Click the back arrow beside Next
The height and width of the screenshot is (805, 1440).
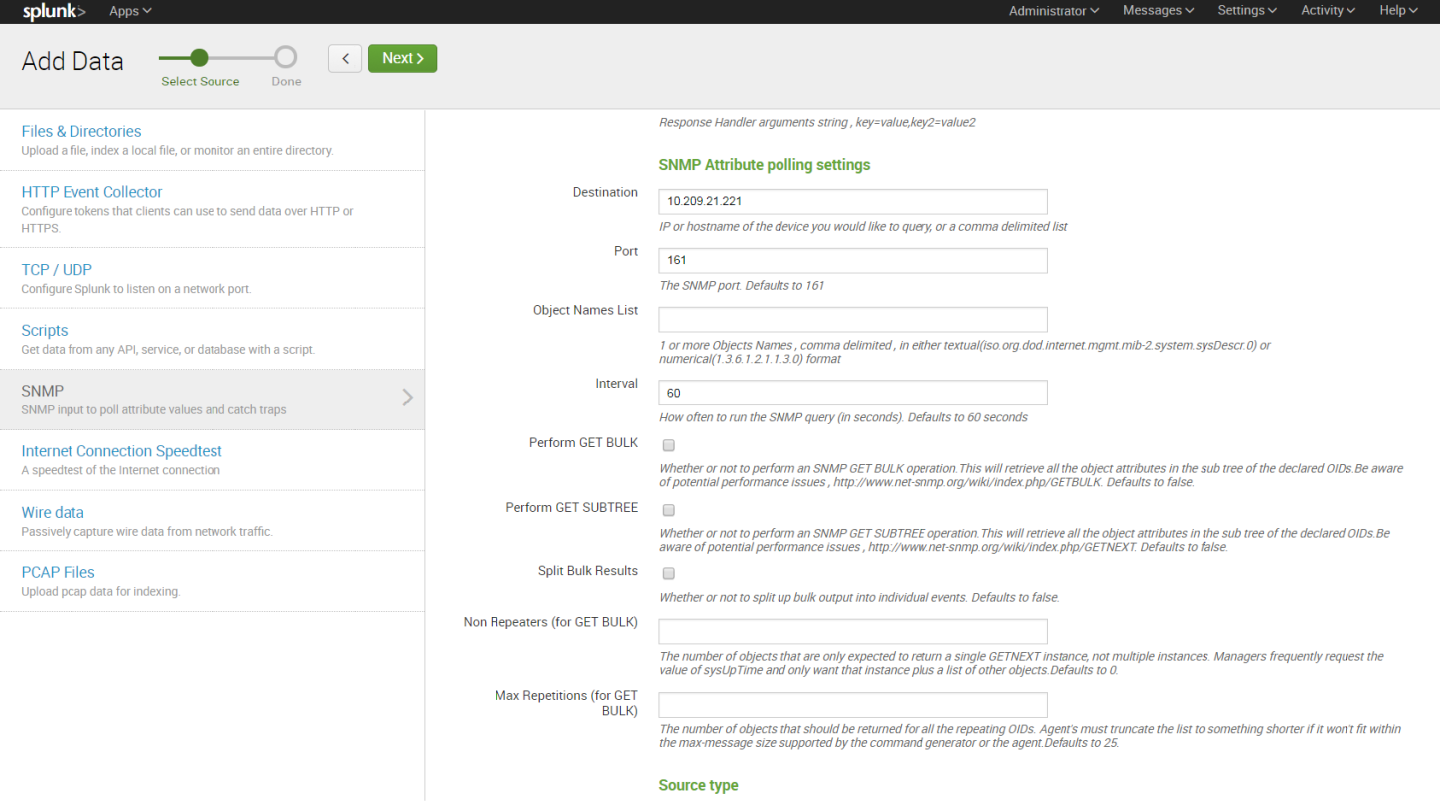pos(345,58)
